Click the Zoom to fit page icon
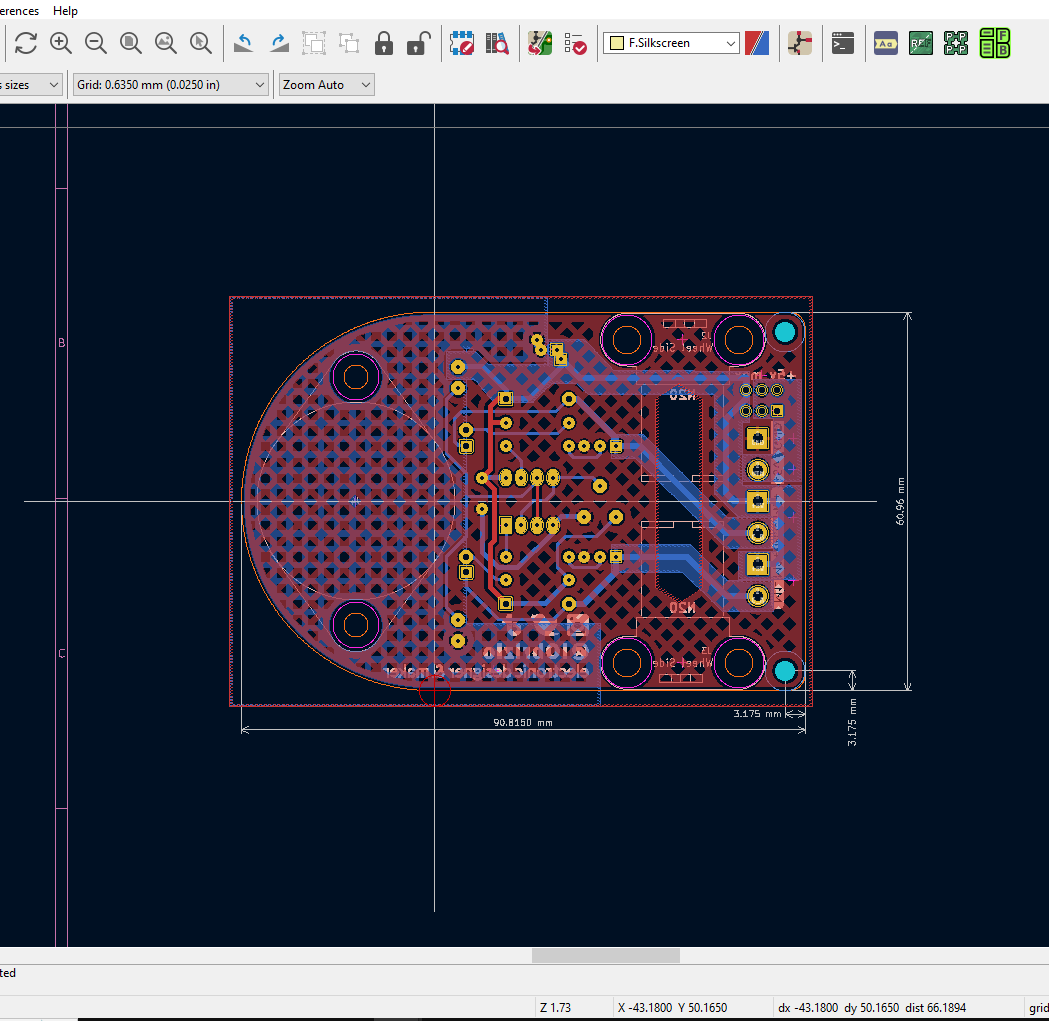 131,43
